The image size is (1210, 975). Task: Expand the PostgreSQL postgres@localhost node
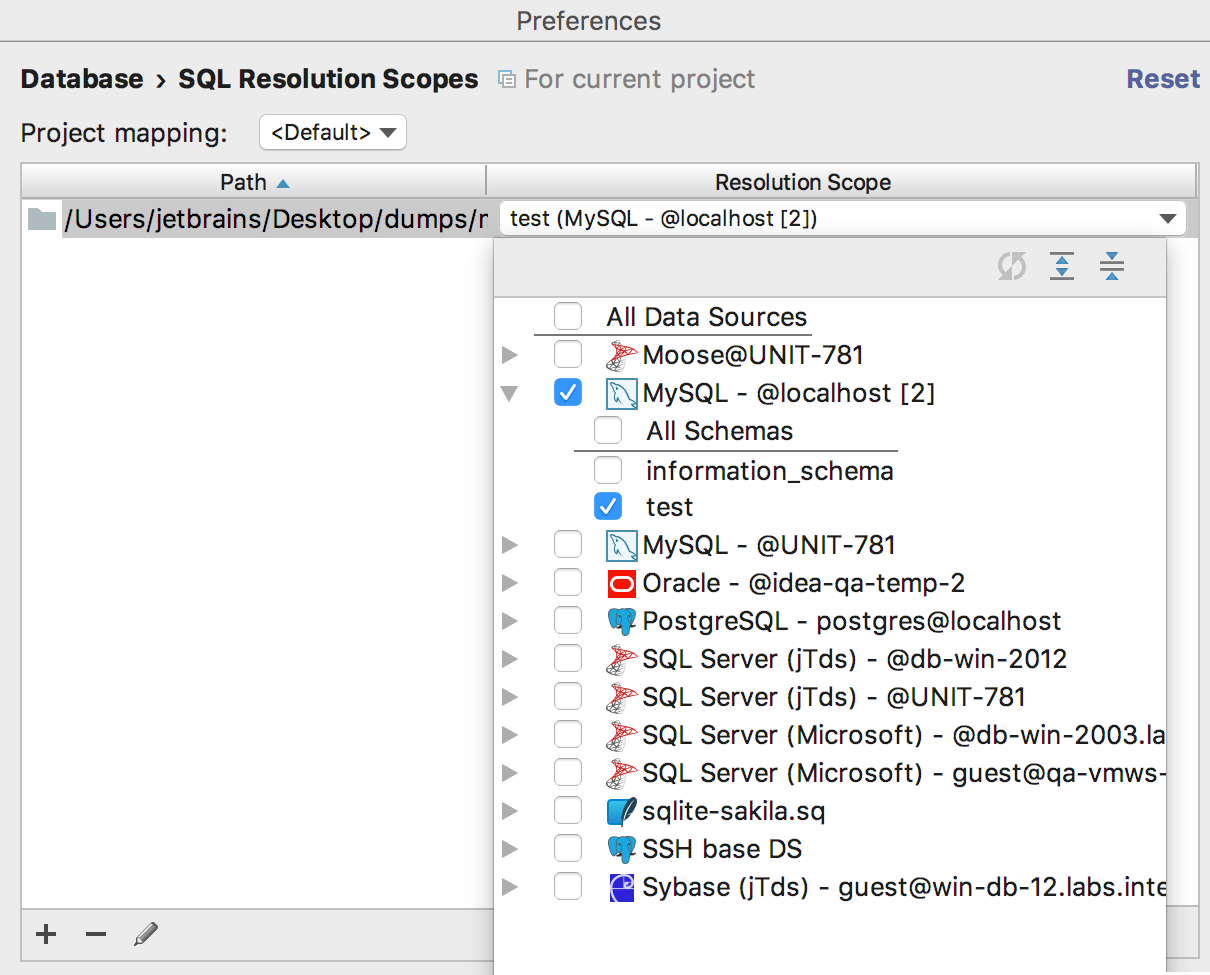[510, 621]
